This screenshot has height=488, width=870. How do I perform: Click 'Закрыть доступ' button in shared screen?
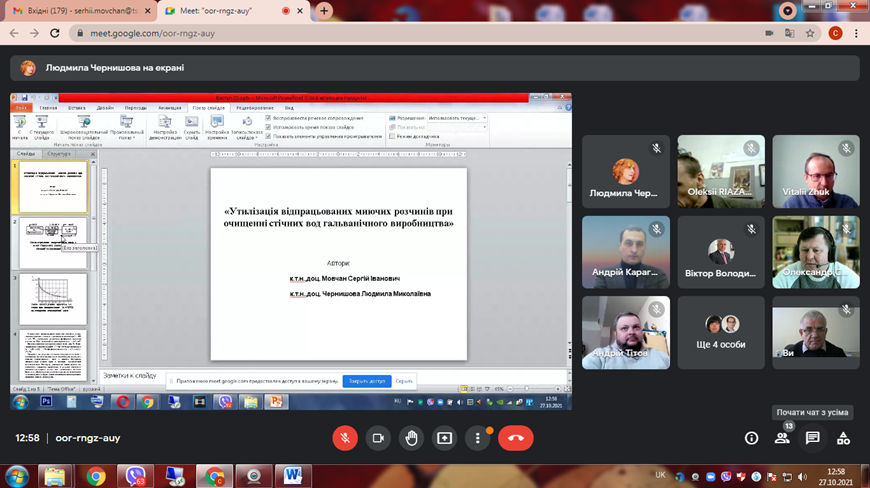(x=367, y=381)
